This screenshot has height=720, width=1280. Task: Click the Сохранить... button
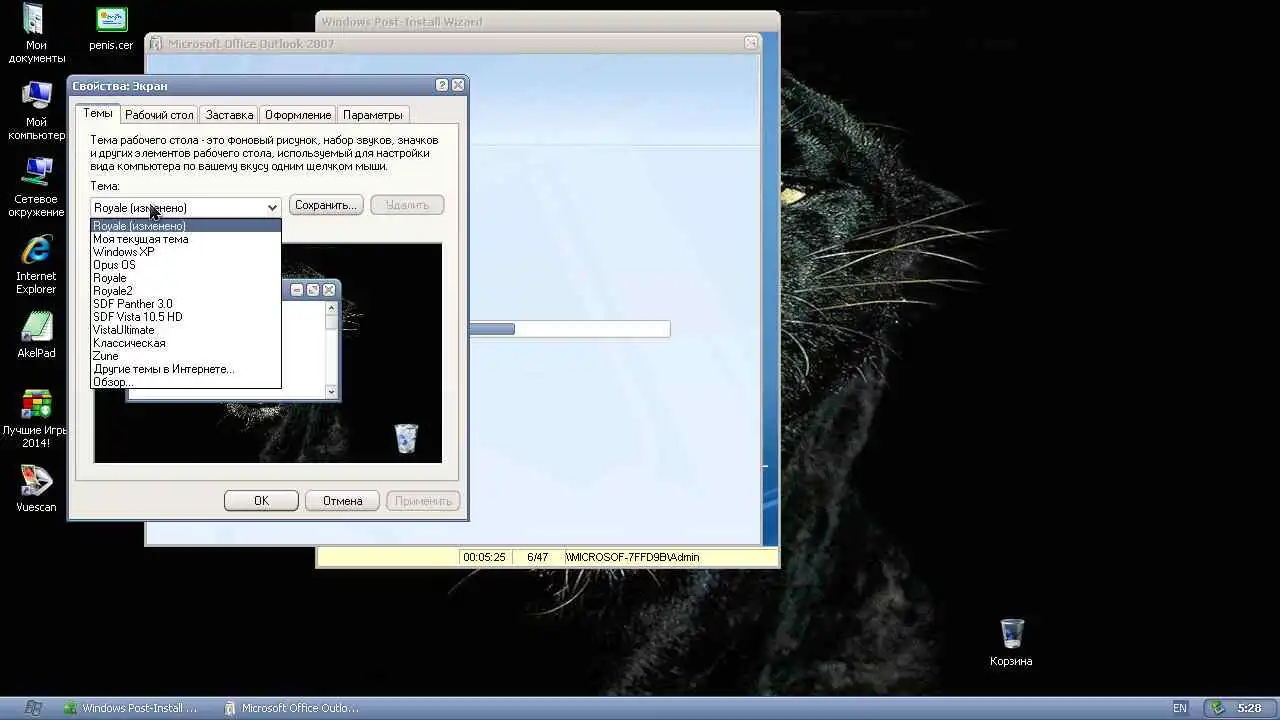coord(326,205)
